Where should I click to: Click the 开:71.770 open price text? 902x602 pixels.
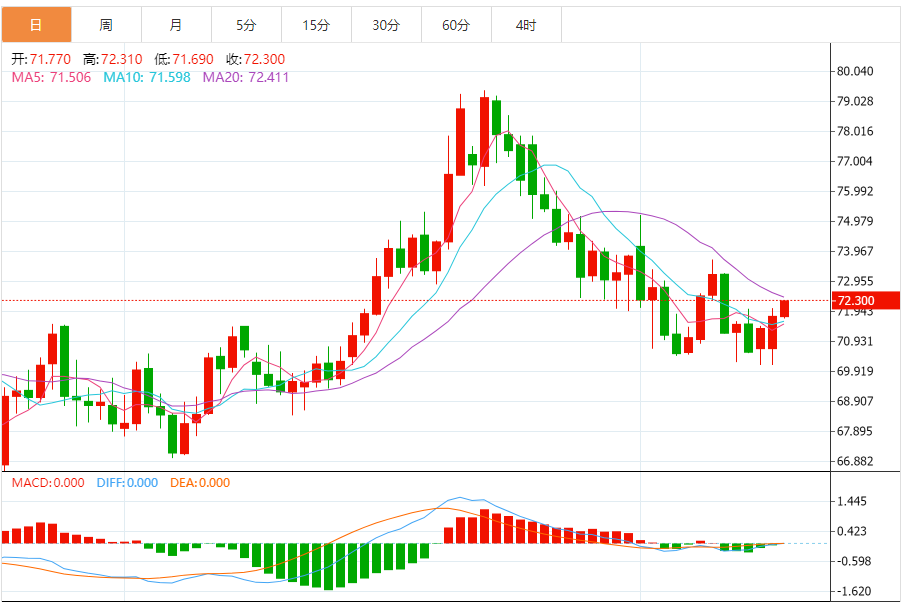coord(41,59)
